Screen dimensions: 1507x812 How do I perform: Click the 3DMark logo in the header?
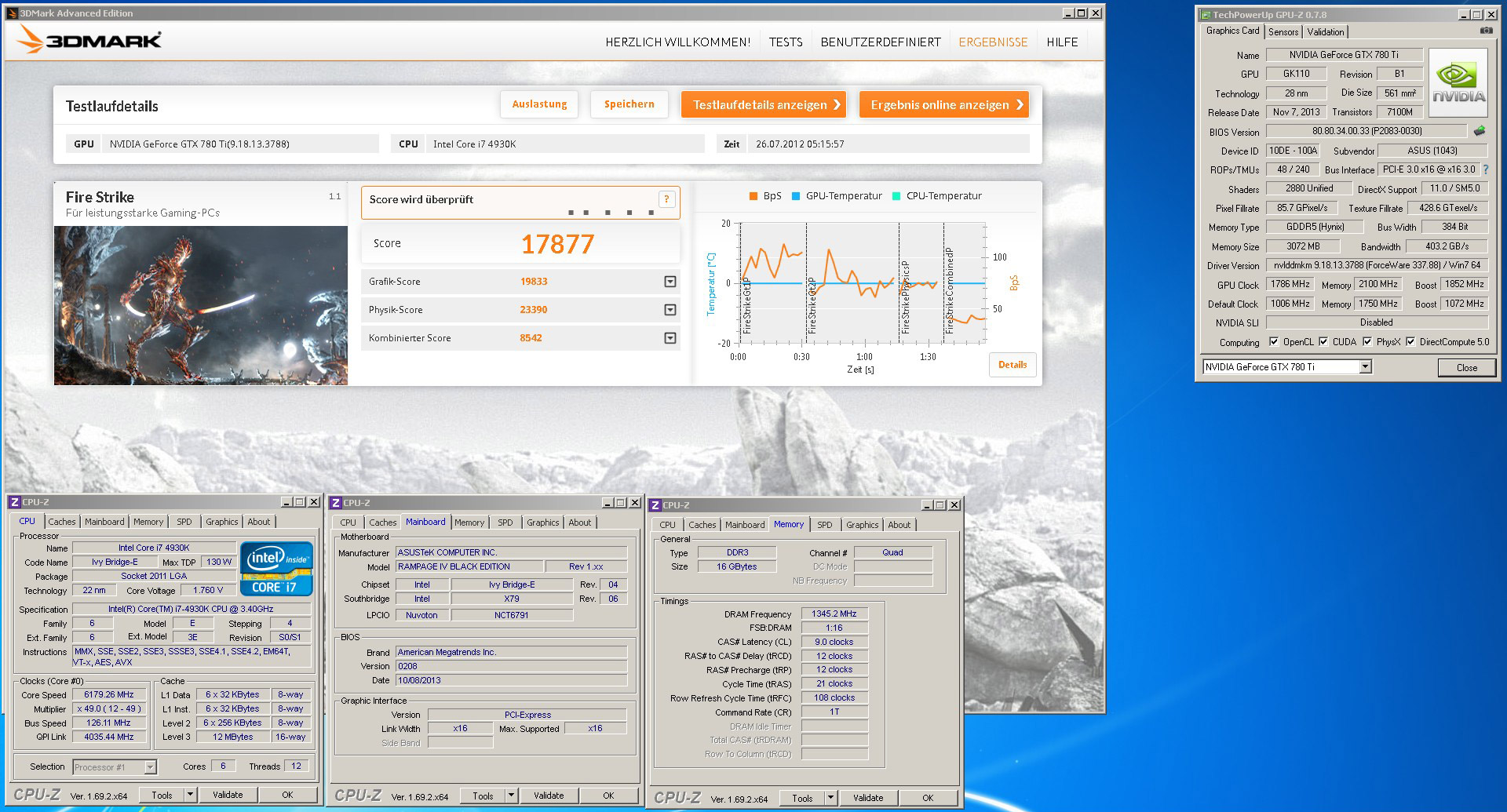(89, 40)
